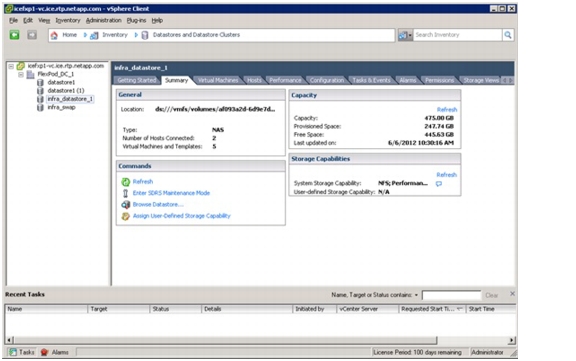The height and width of the screenshot is (361, 576).
Task: Click the Datastores breadcrumb cylinder icon
Action: (145, 35)
